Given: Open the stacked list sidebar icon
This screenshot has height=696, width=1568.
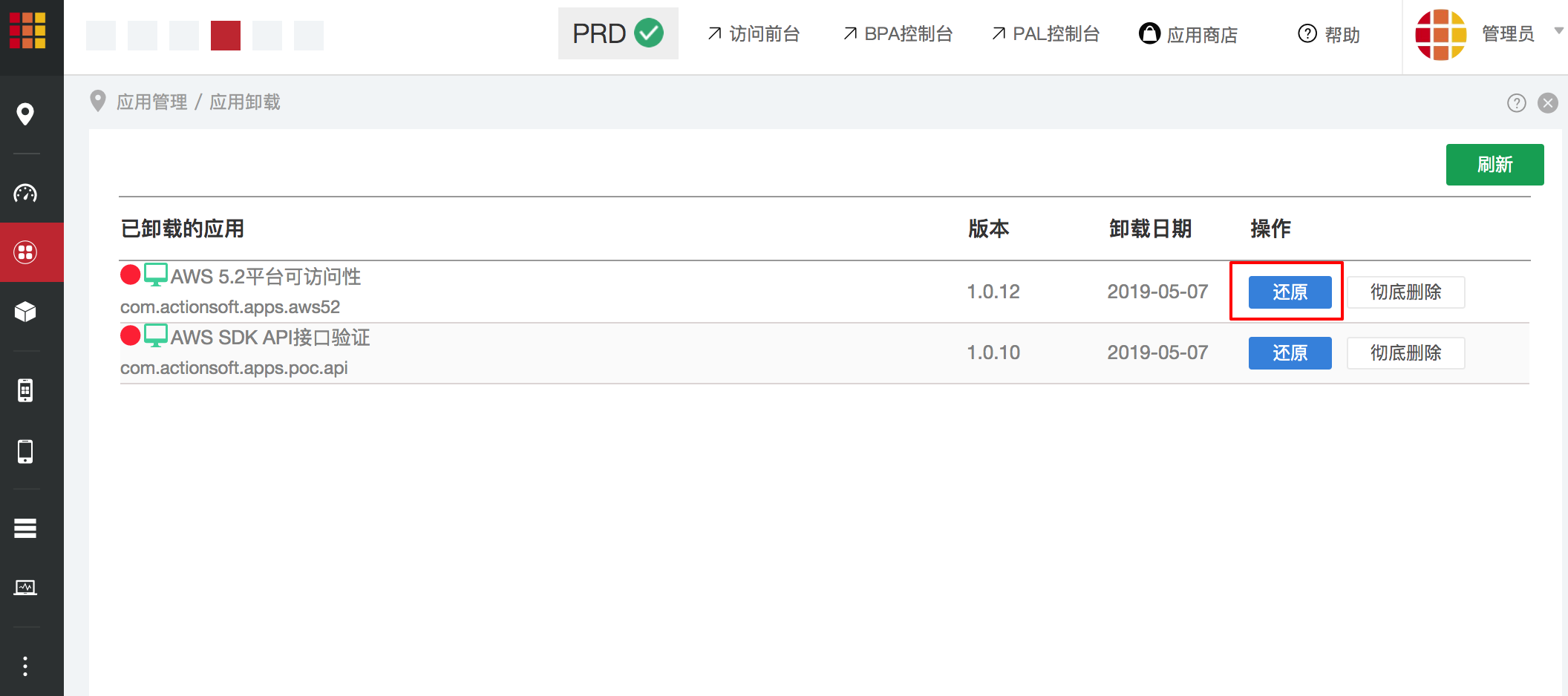Looking at the screenshot, I should [x=25, y=528].
